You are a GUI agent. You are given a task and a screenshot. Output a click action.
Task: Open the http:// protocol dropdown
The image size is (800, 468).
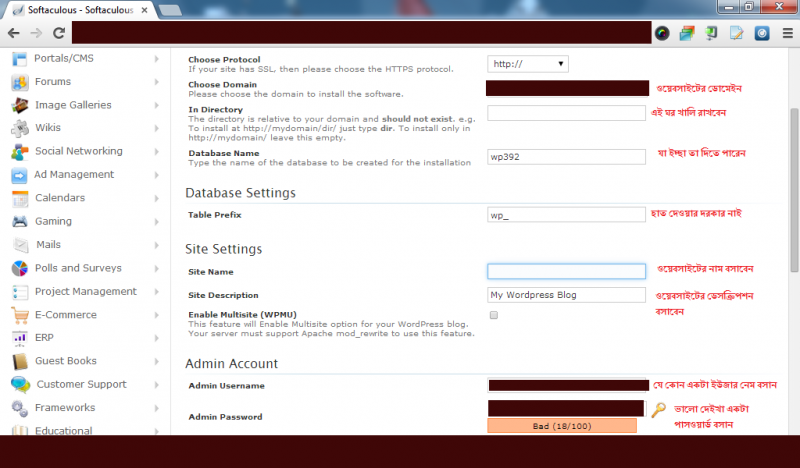click(x=528, y=64)
